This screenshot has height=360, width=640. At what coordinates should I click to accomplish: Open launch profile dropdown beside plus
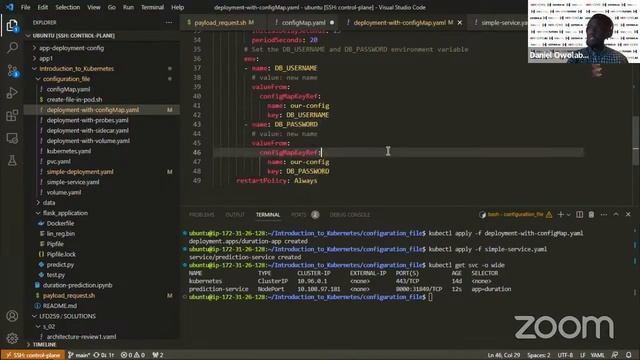[x=568, y=215]
